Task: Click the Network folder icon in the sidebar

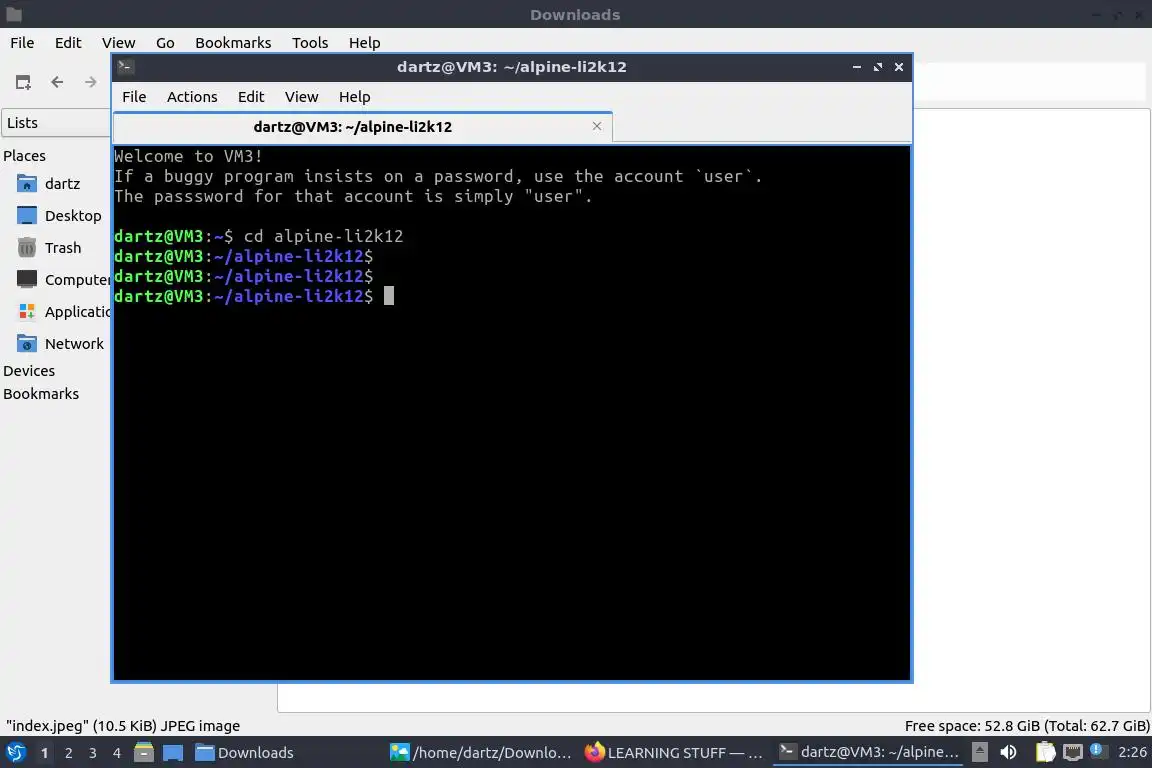Action: (x=26, y=344)
